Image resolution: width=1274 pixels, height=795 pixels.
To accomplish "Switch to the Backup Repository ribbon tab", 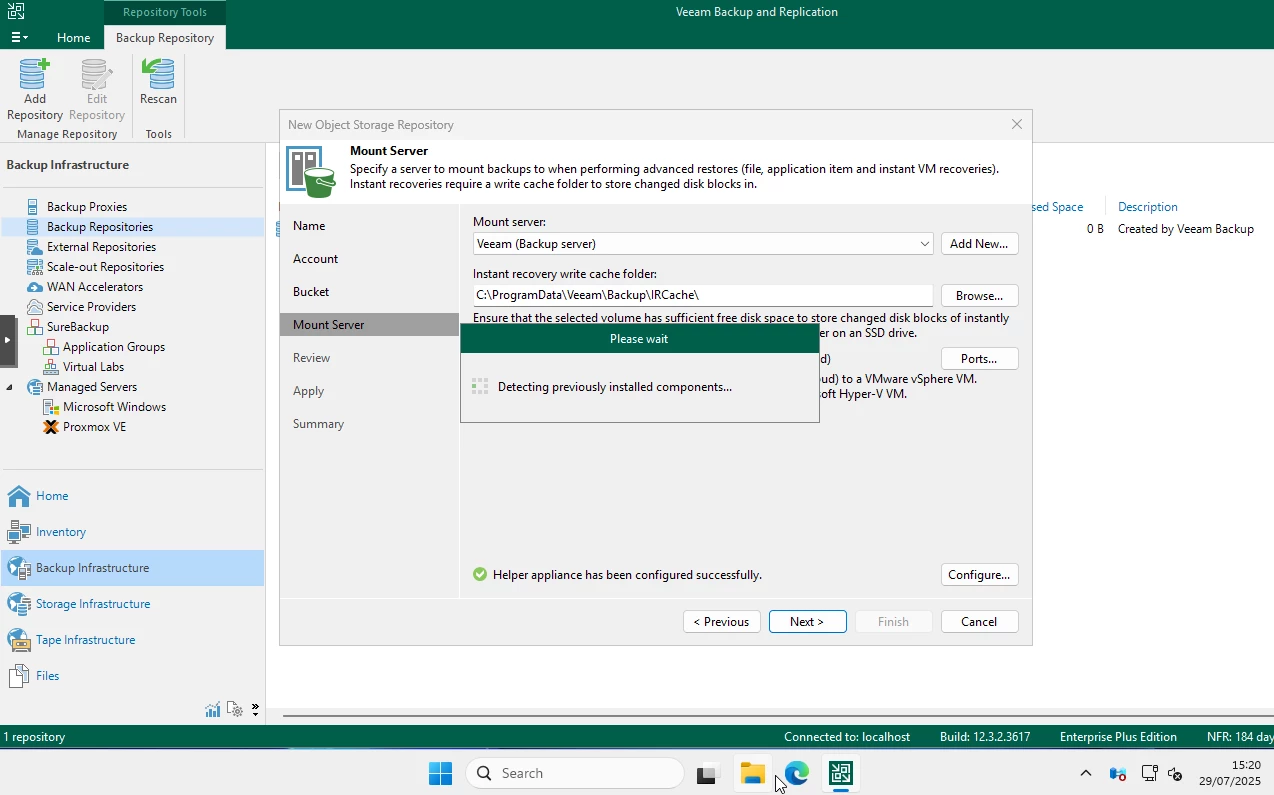I will pyautogui.click(x=165, y=38).
